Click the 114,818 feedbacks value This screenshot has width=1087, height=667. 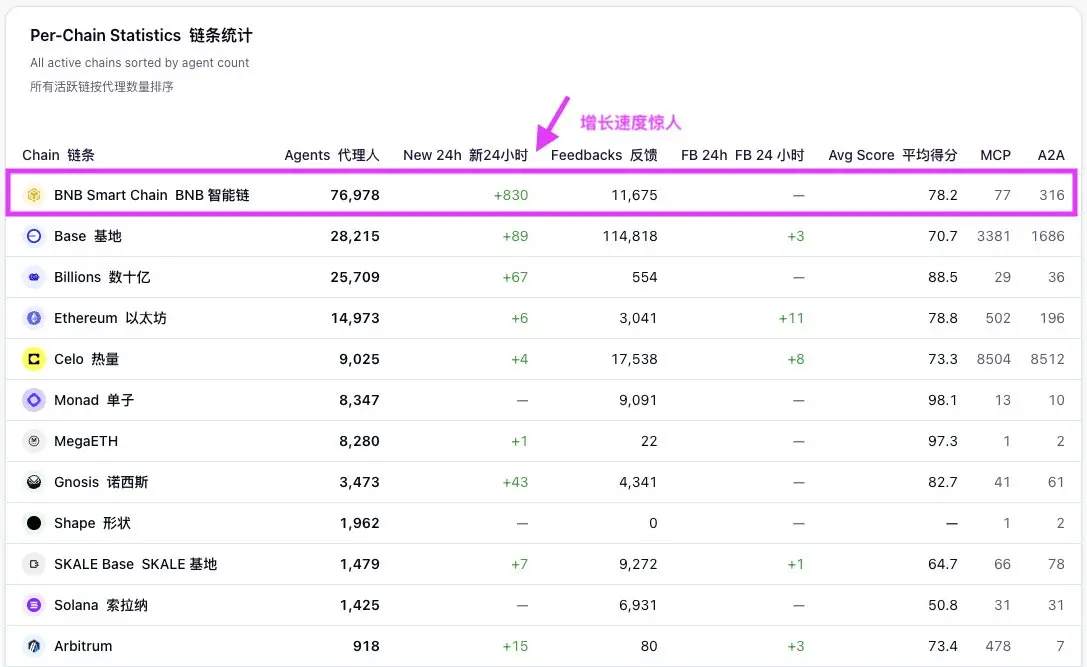click(x=630, y=236)
